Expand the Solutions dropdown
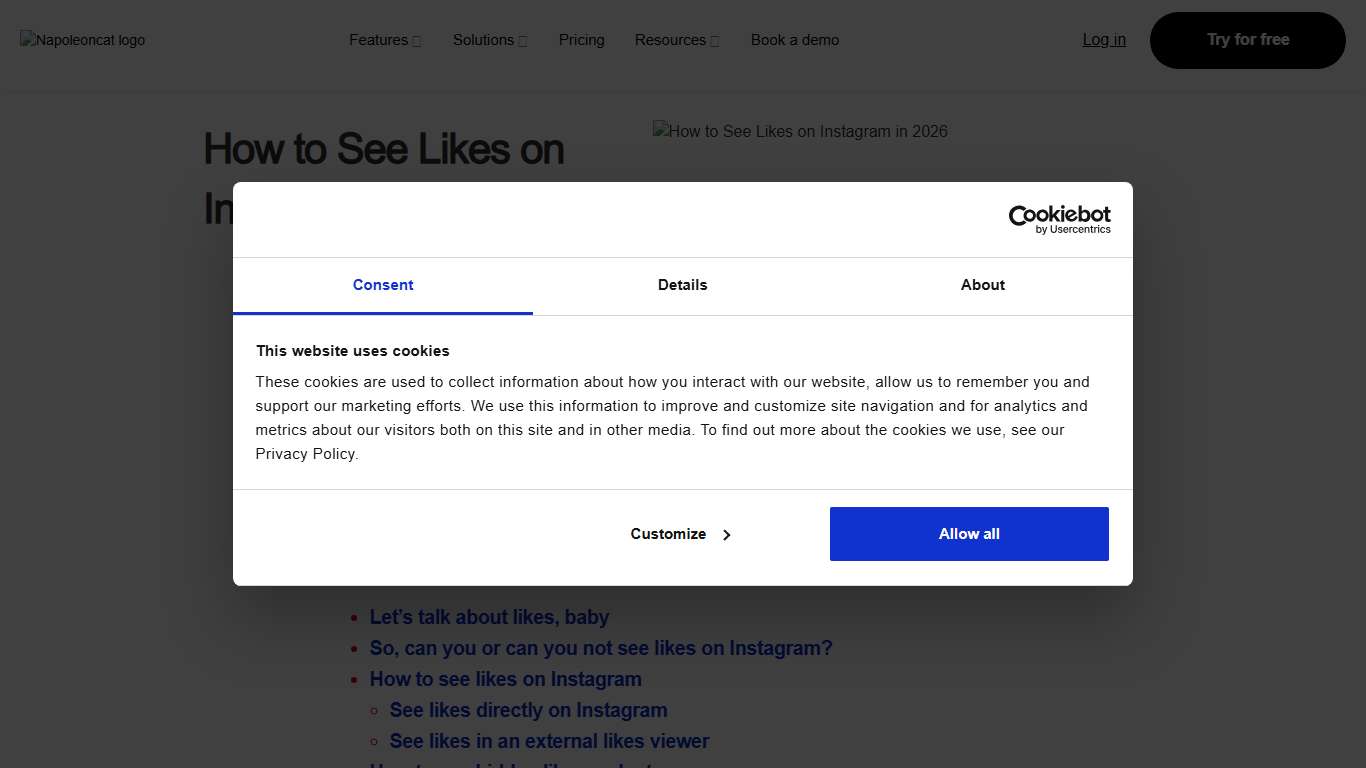This screenshot has height=768, width=1366. pos(483,40)
